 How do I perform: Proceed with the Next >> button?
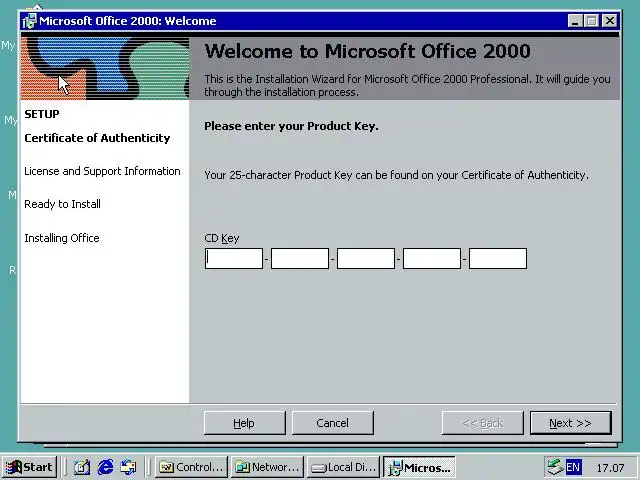pyautogui.click(x=570, y=423)
